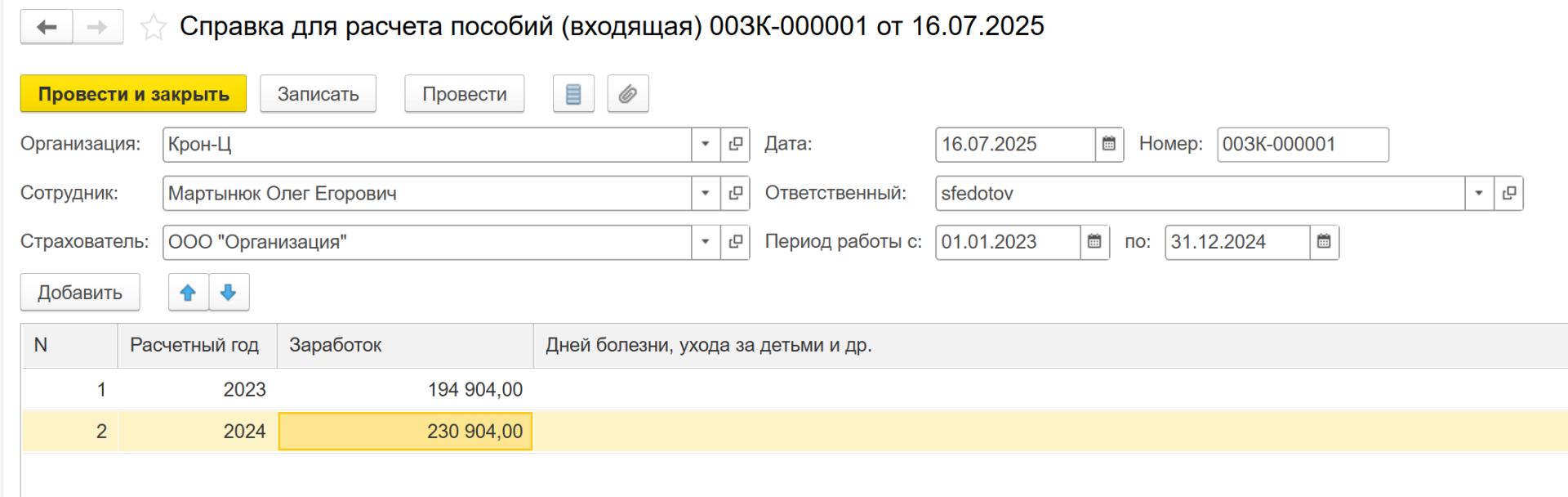Screen dimensions: 1568x497
Task: Expand the Сотрудник dropdown list
Action: point(706,194)
